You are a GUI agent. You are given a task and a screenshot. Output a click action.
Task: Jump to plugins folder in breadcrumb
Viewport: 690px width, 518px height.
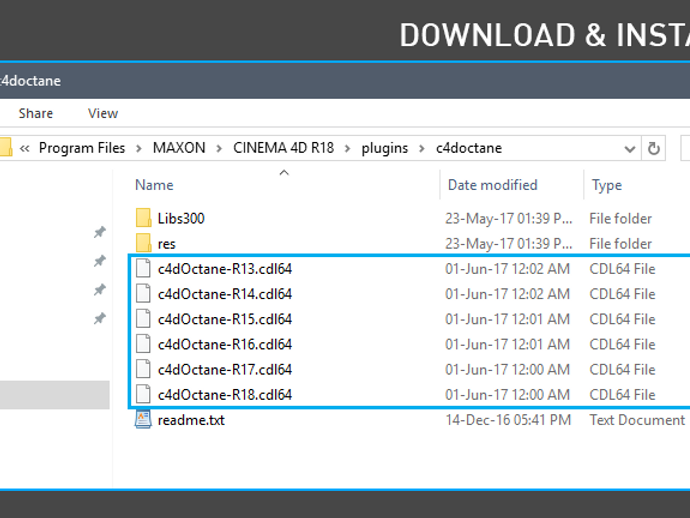(385, 148)
